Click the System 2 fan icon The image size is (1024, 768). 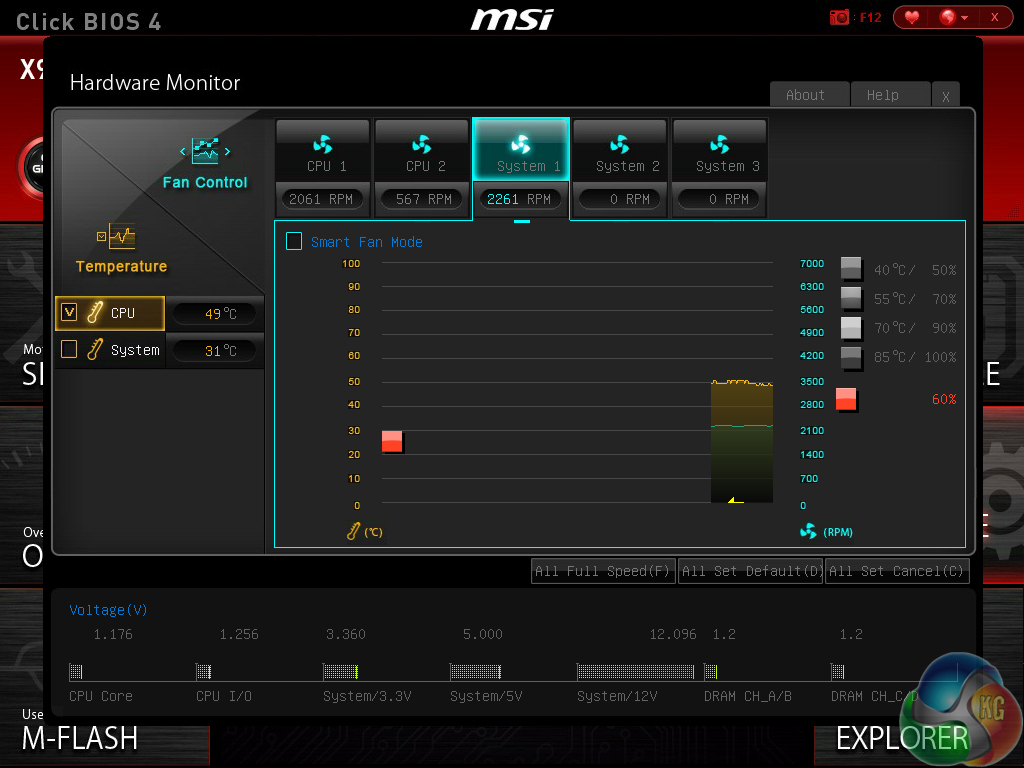pos(620,144)
